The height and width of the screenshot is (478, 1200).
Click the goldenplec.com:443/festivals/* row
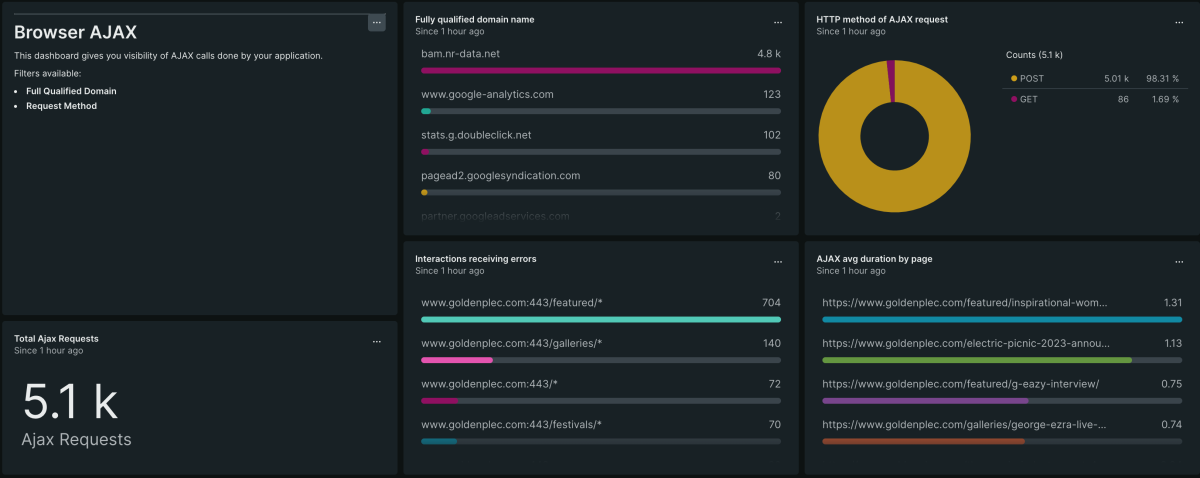click(x=600, y=431)
